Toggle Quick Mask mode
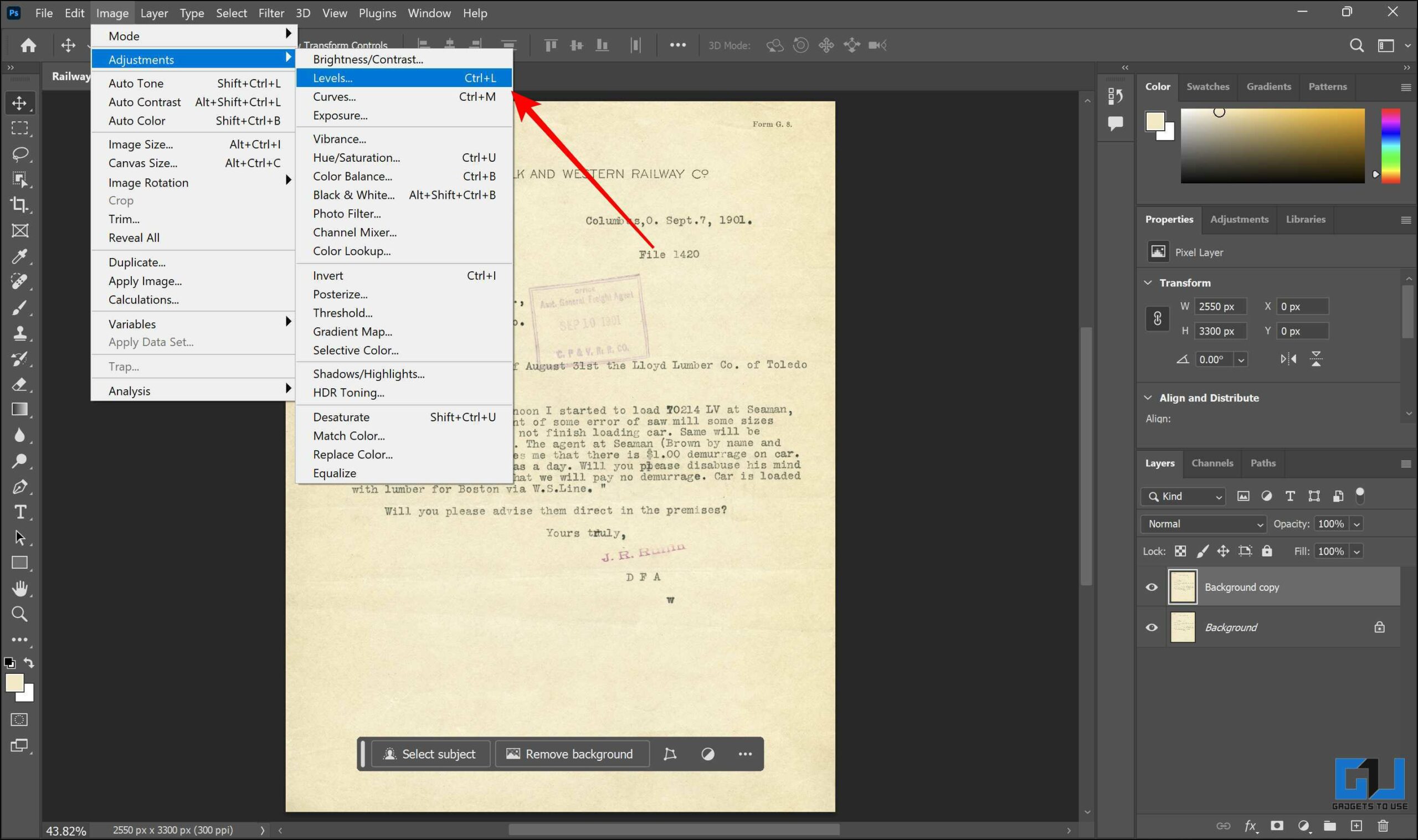Image resolution: width=1418 pixels, height=840 pixels. click(20, 719)
